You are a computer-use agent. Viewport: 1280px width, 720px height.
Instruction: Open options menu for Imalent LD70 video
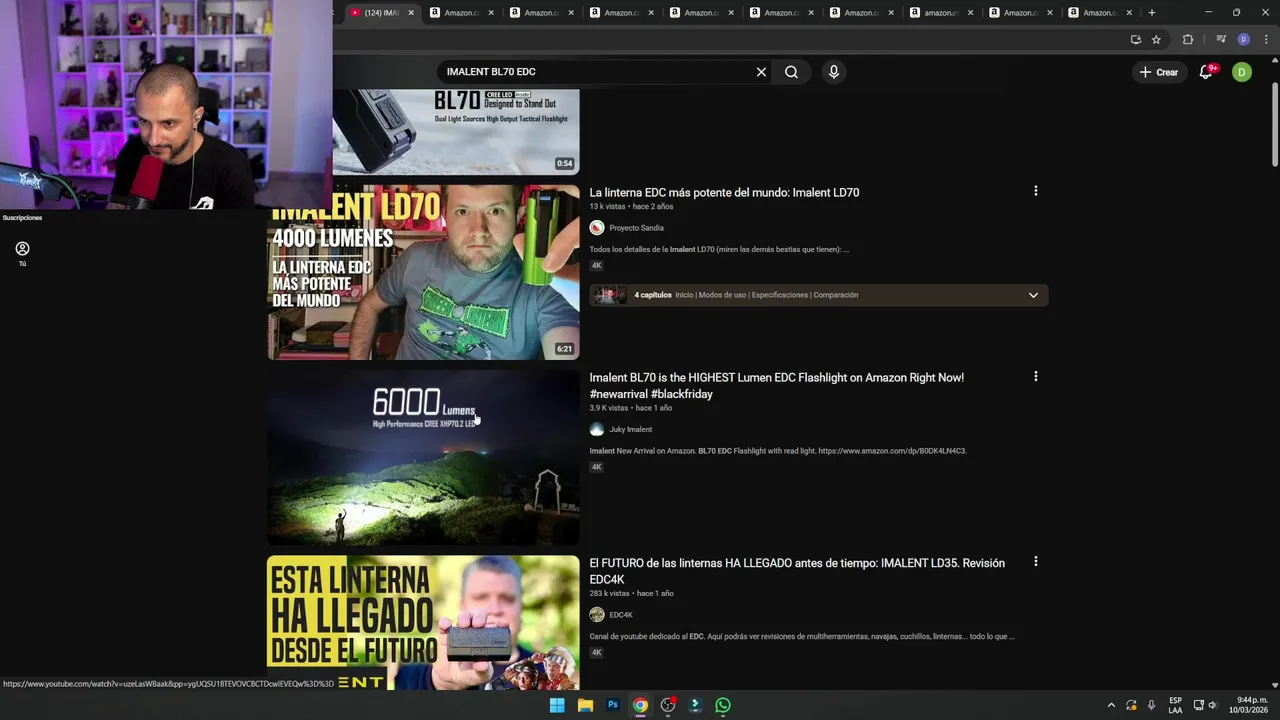(1035, 191)
